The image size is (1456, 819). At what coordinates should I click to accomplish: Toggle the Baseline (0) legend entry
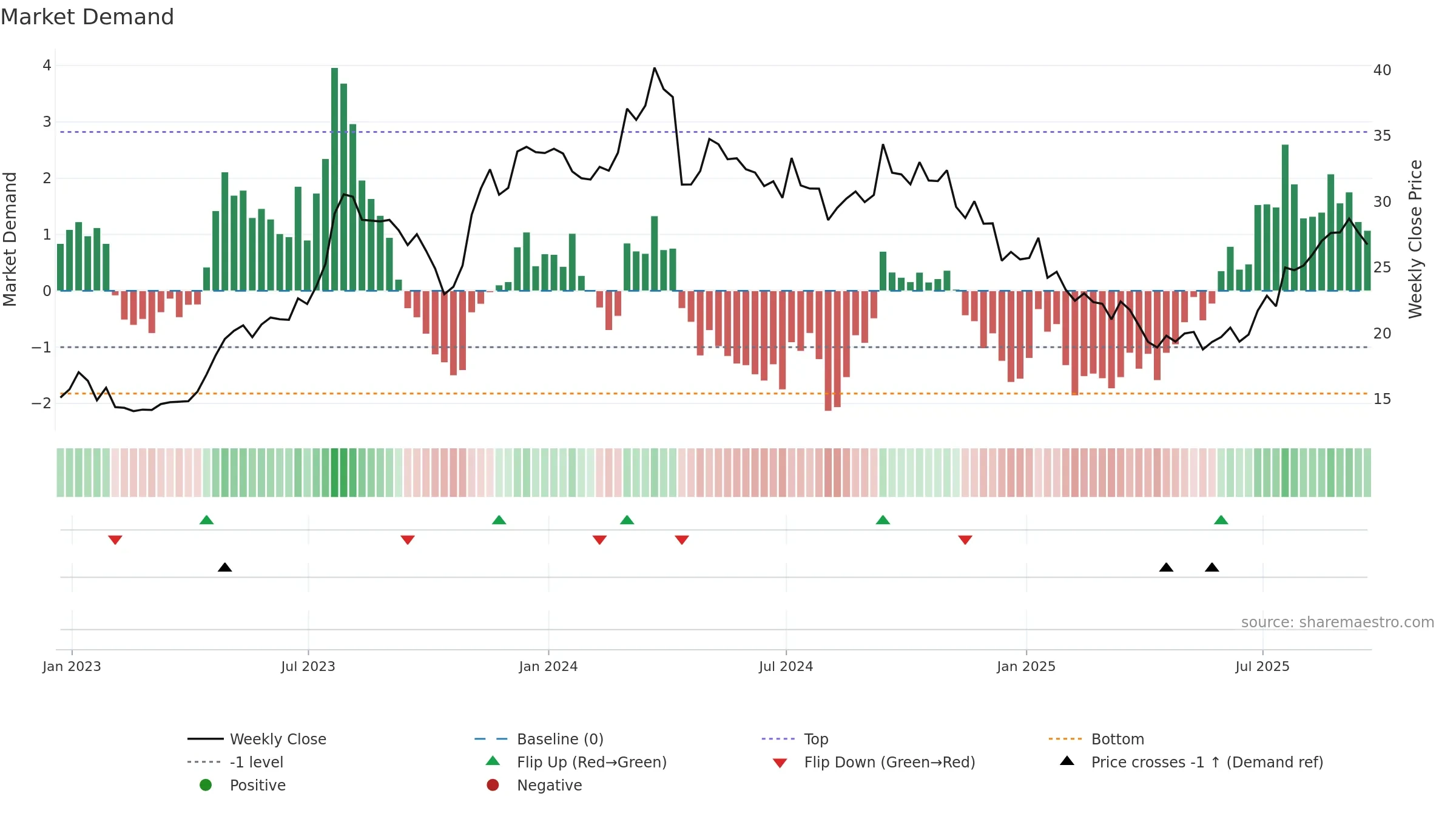(539, 739)
